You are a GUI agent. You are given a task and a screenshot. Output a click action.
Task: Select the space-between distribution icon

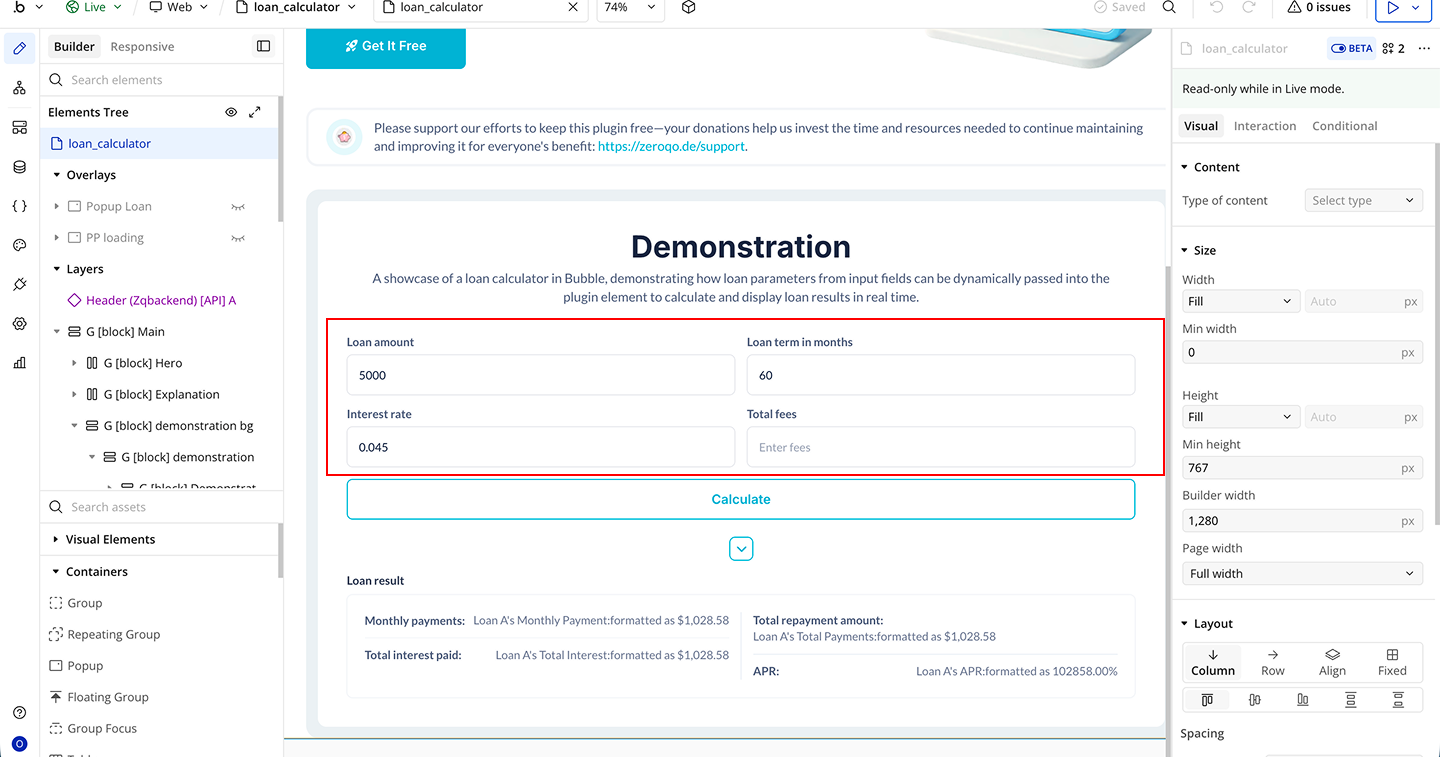click(x=1351, y=700)
